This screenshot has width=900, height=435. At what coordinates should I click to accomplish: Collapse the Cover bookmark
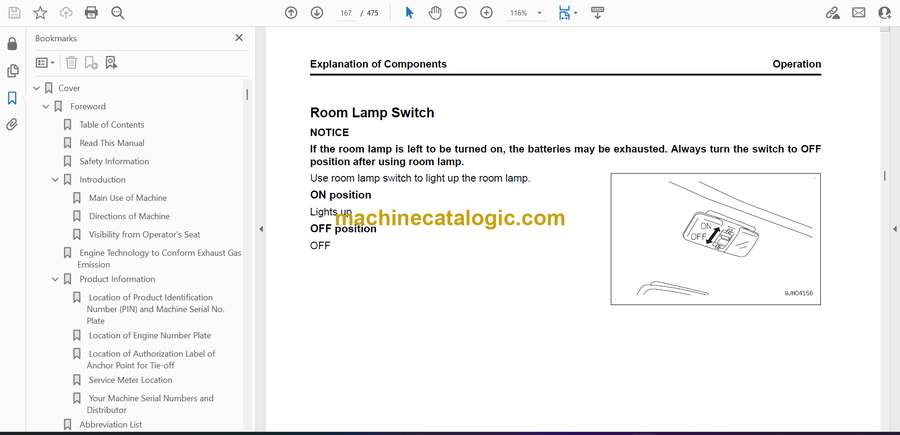point(37,88)
